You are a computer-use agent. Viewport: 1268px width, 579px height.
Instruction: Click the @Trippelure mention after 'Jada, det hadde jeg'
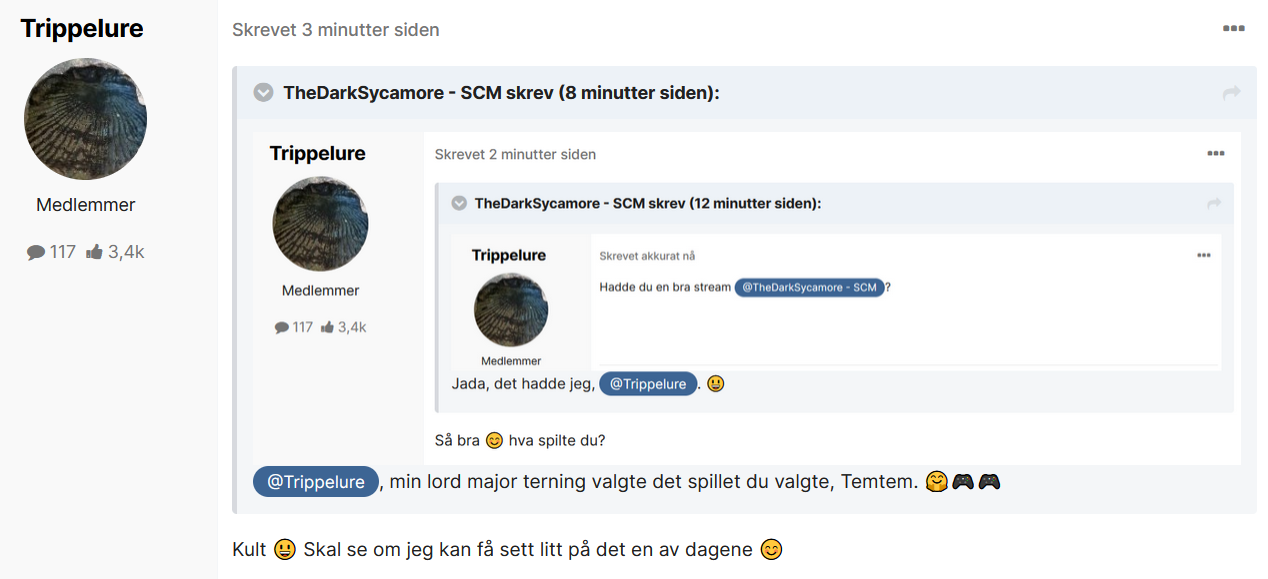point(648,384)
